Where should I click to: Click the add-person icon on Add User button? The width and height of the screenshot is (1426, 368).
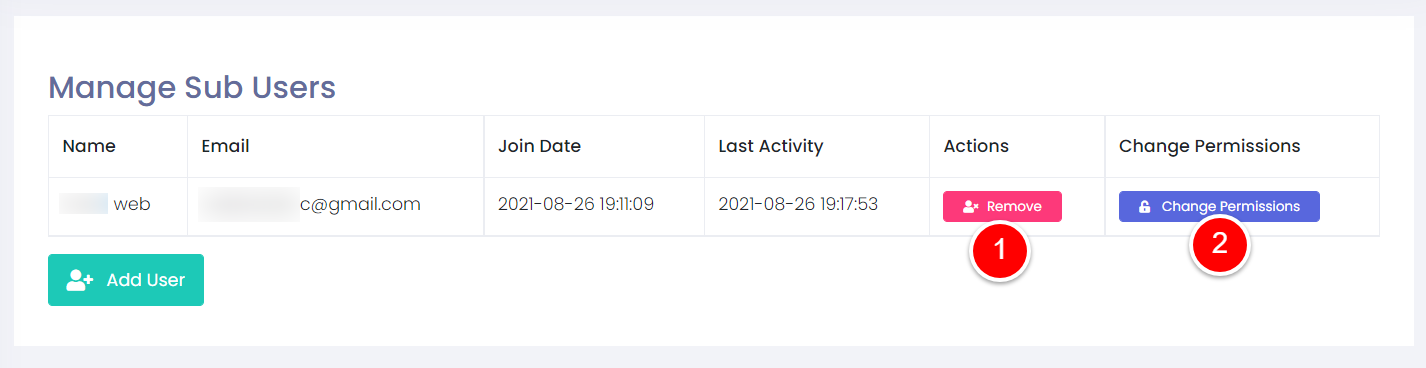click(x=80, y=280)
